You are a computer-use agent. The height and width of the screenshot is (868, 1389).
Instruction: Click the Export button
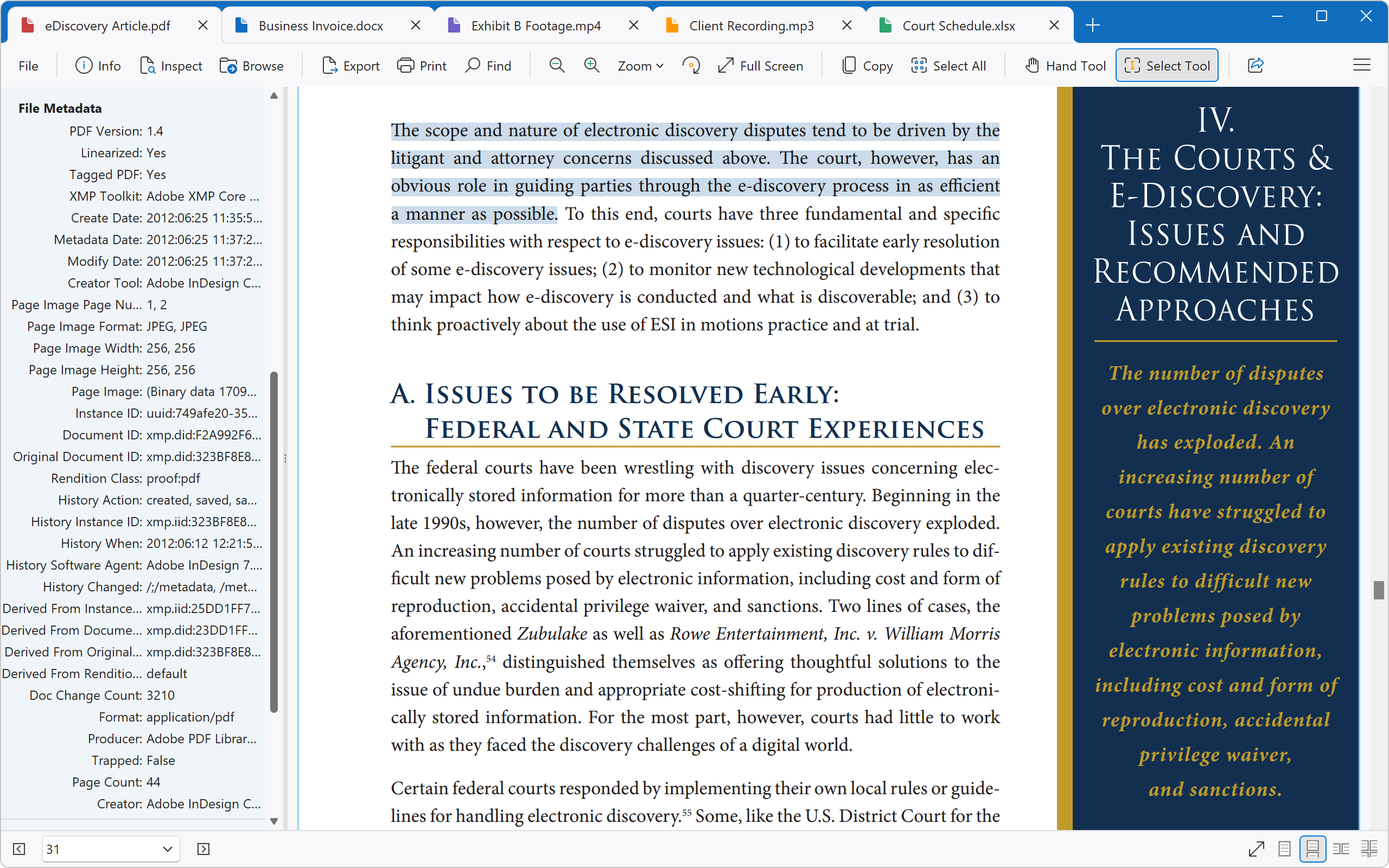tap(351, 66)
